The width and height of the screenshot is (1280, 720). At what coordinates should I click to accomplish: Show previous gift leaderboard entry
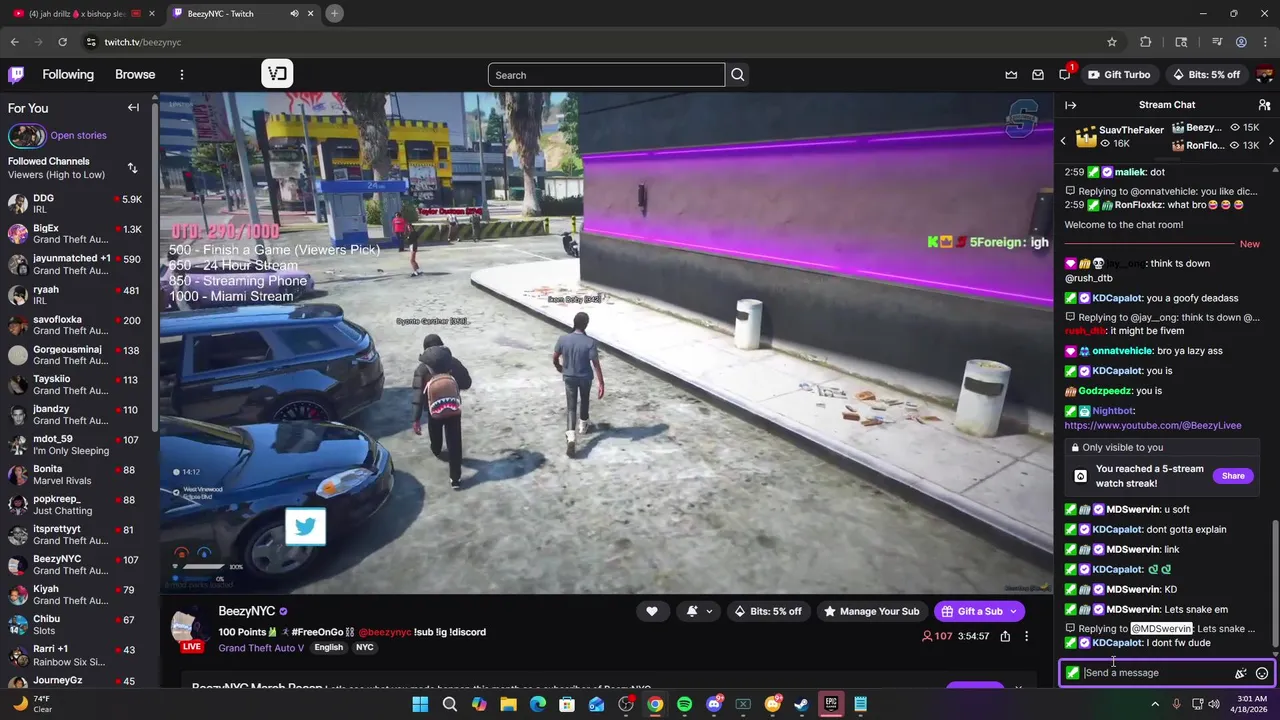[1063, 141]
